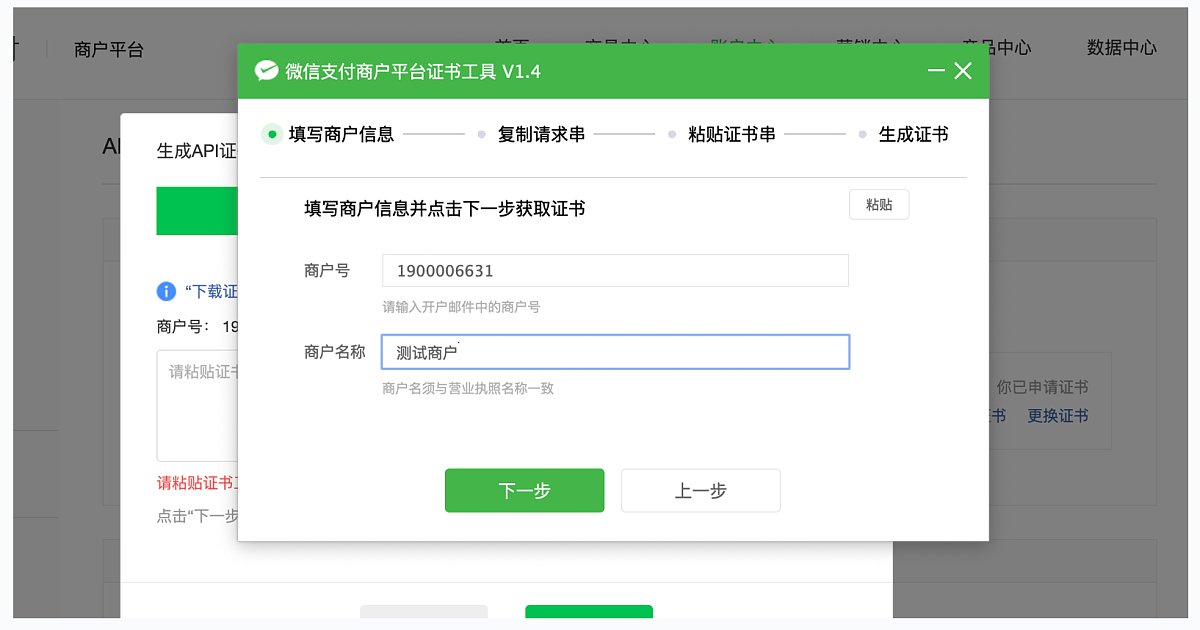Open 数据中心 in background page navigation
The width and height of the screenshot is (1200, 630).
[x=1122, y=48]
